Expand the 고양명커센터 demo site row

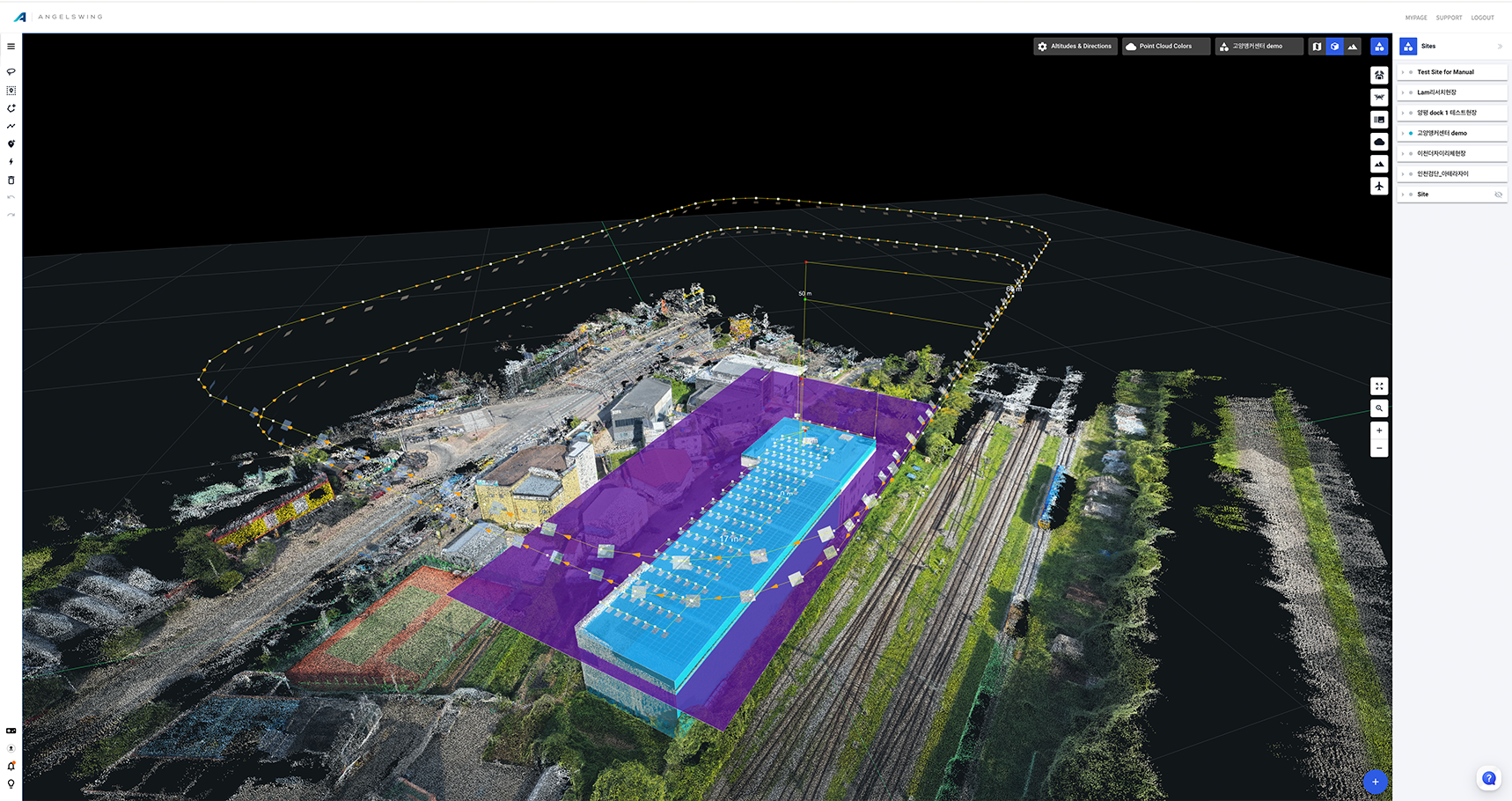click(1403, 133)
